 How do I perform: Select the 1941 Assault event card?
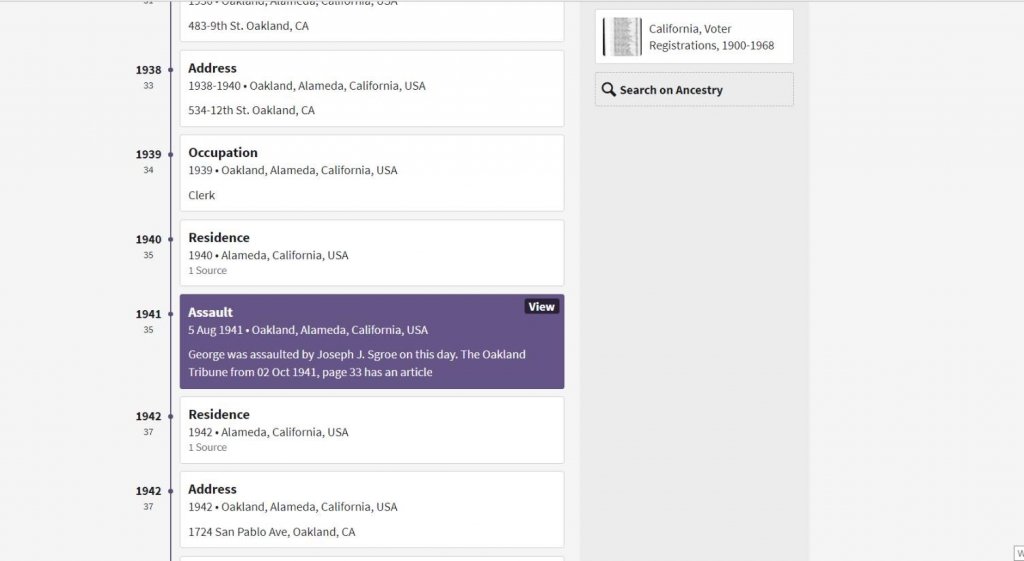[x=371, y=342]
